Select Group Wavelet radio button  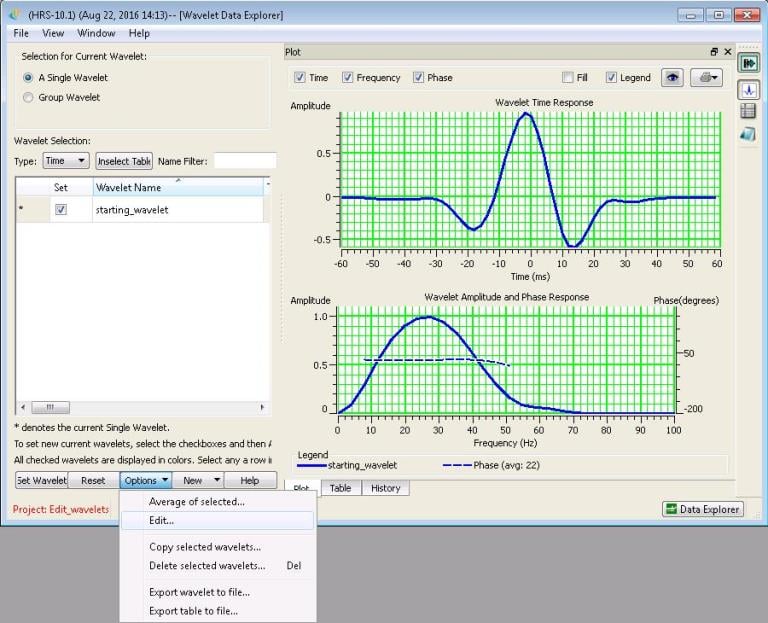28,97
